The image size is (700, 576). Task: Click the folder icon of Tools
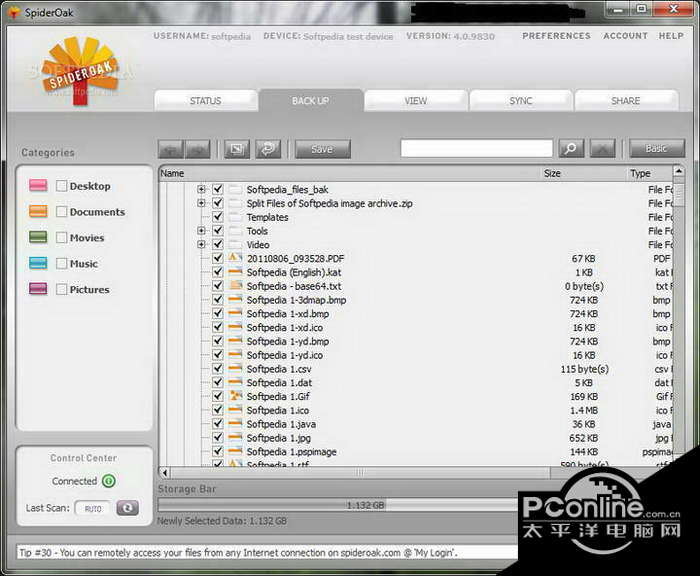[x=235, y=231]
